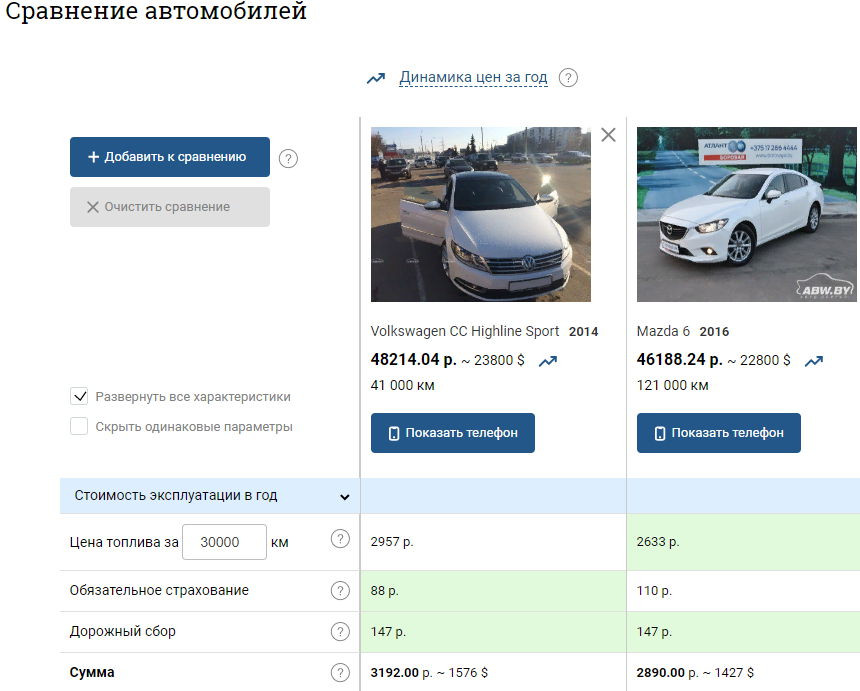Click price trend icon for Mazda 6

814,361
